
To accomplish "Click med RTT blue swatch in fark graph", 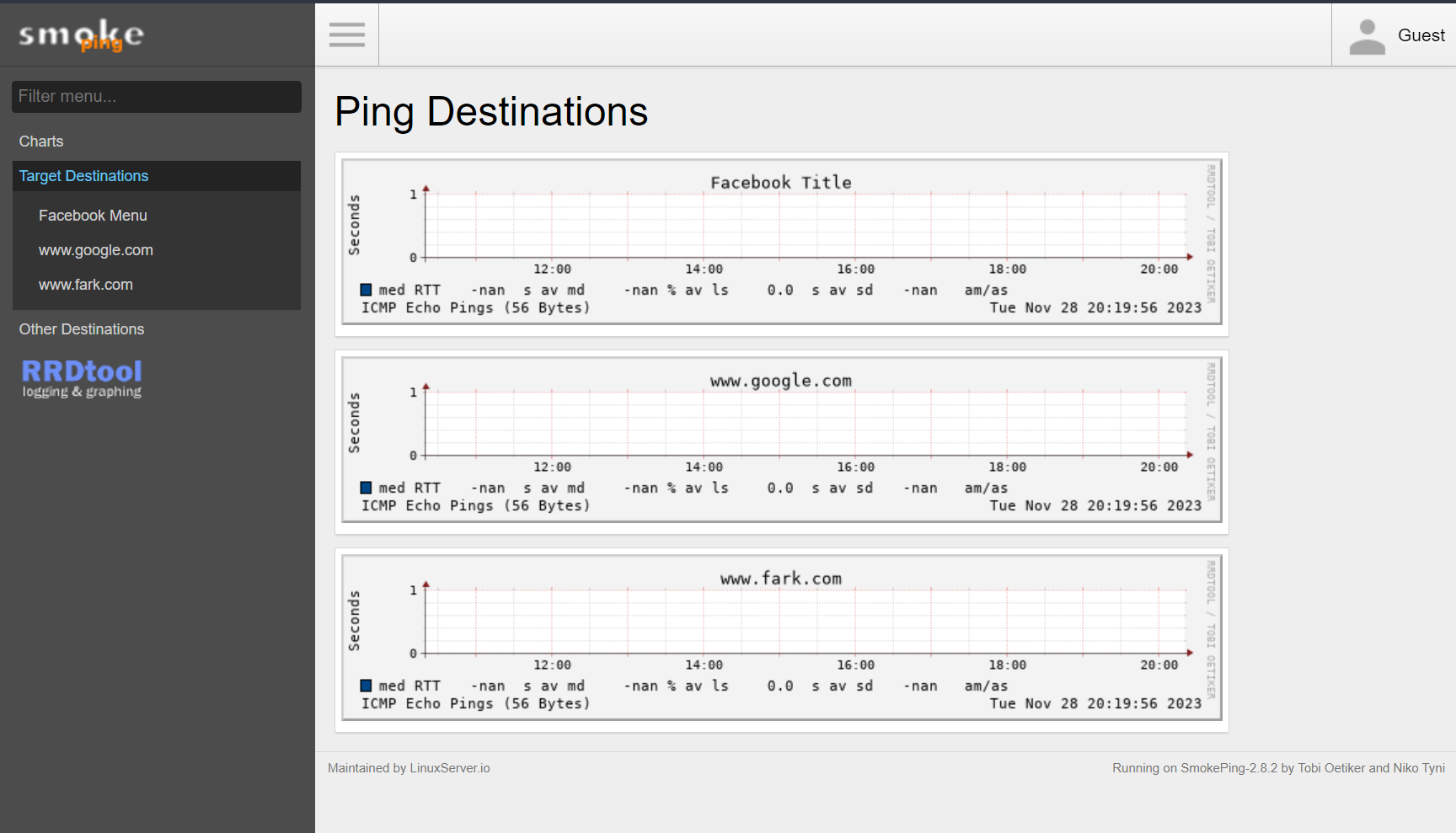I will coord(366,686).
